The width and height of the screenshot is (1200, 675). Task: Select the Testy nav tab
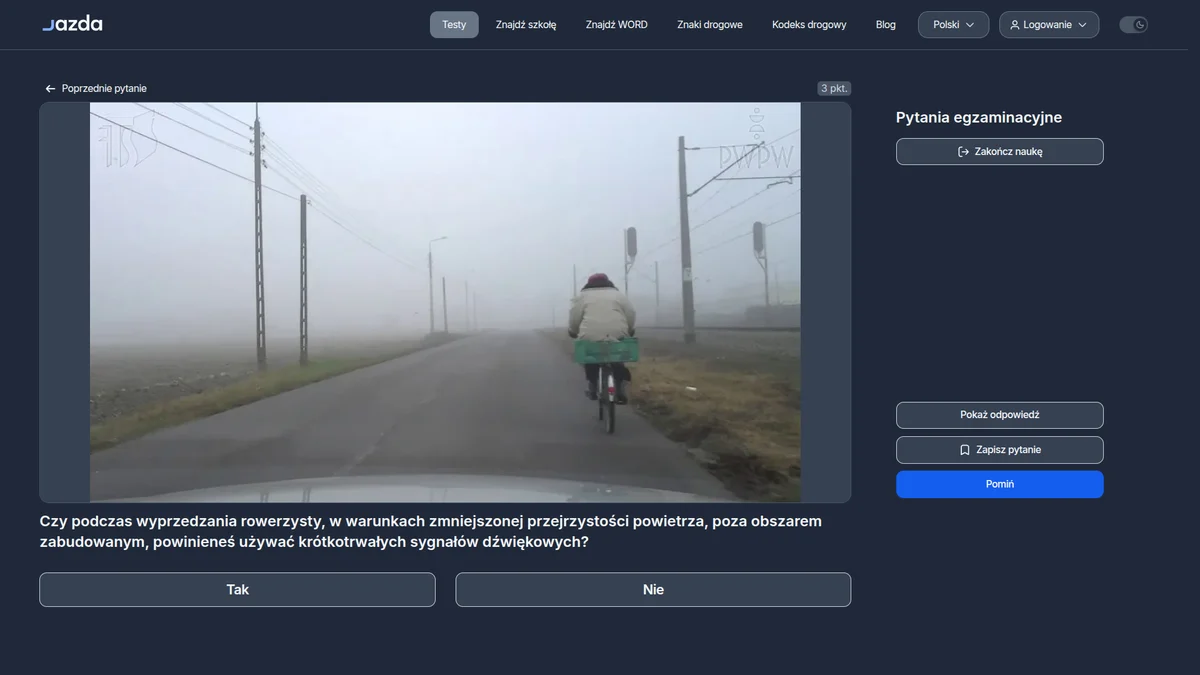coord(454,24)
